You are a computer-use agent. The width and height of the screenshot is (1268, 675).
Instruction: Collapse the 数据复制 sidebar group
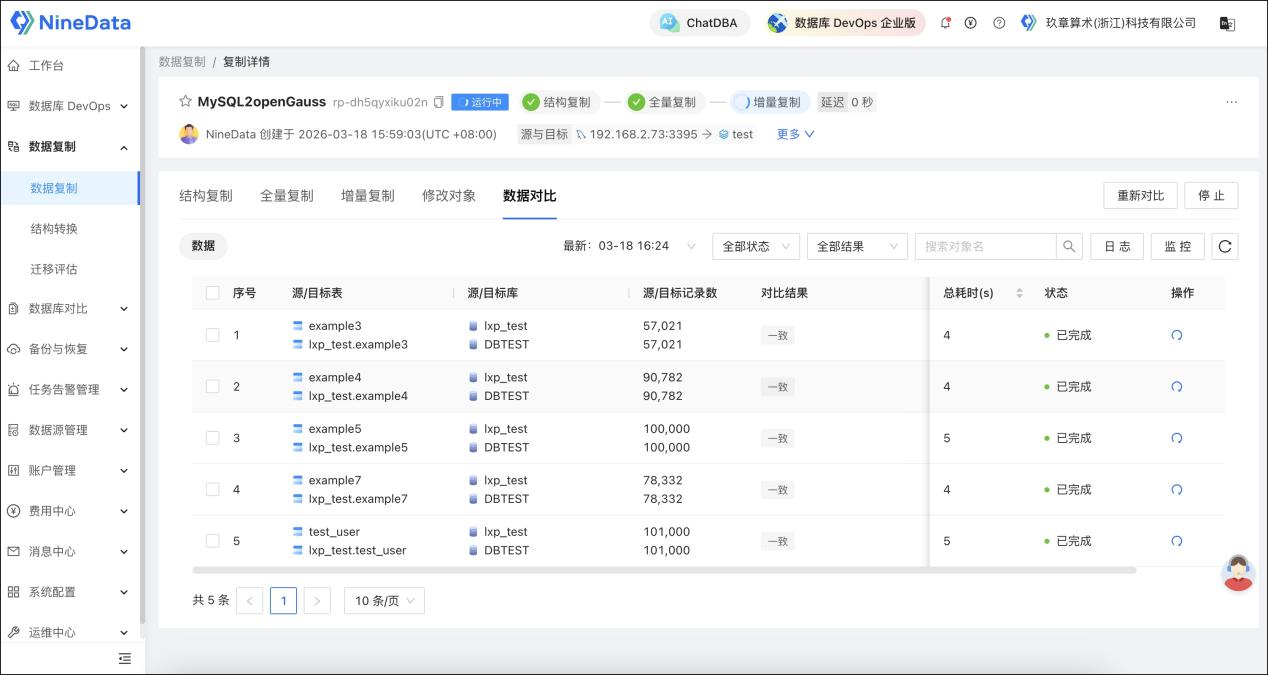click(x=70, y=146)
